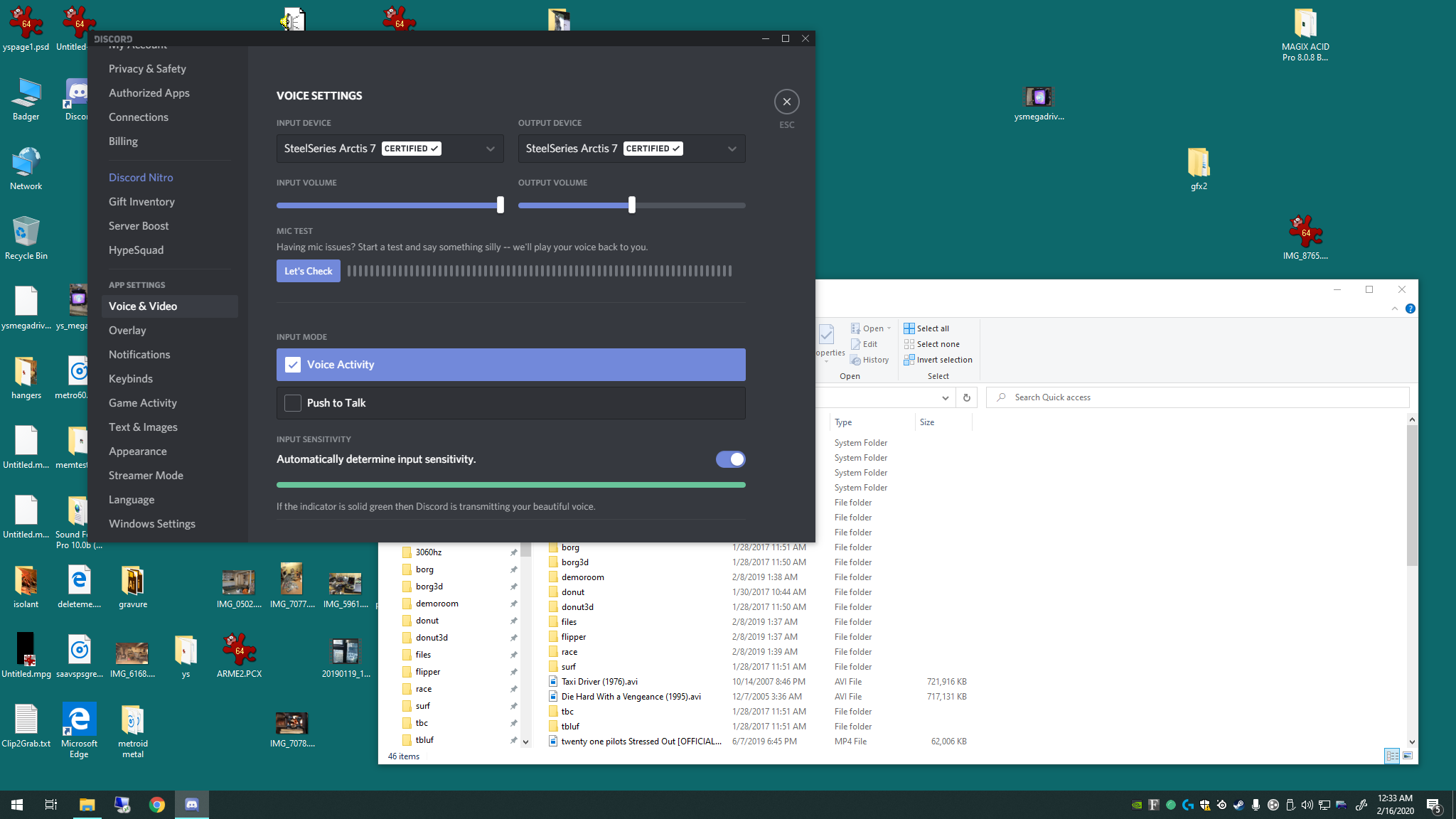Click the Let's Check mic test button
The width and height of the screenshot is (1456, 819).
pyautogui.click(x=309, y=271)
